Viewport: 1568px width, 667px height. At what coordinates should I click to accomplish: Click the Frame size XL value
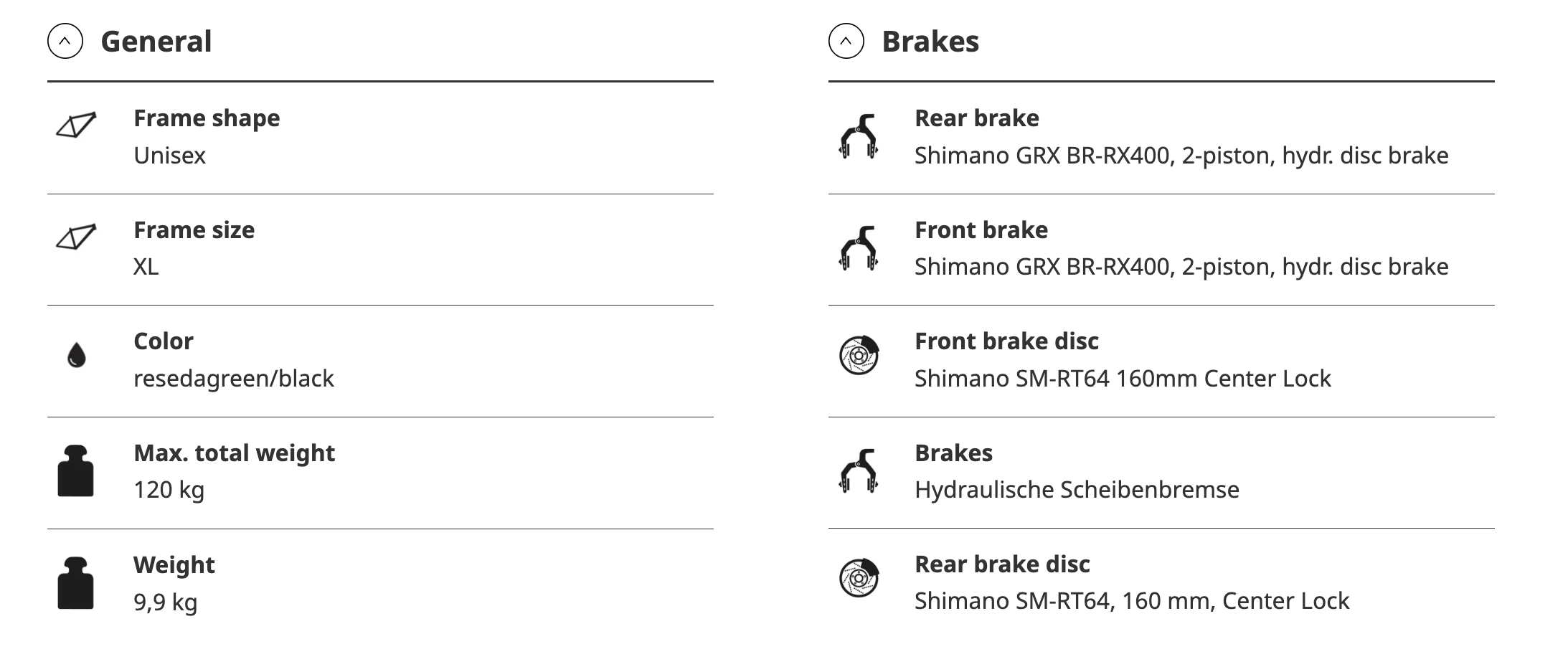146,267
